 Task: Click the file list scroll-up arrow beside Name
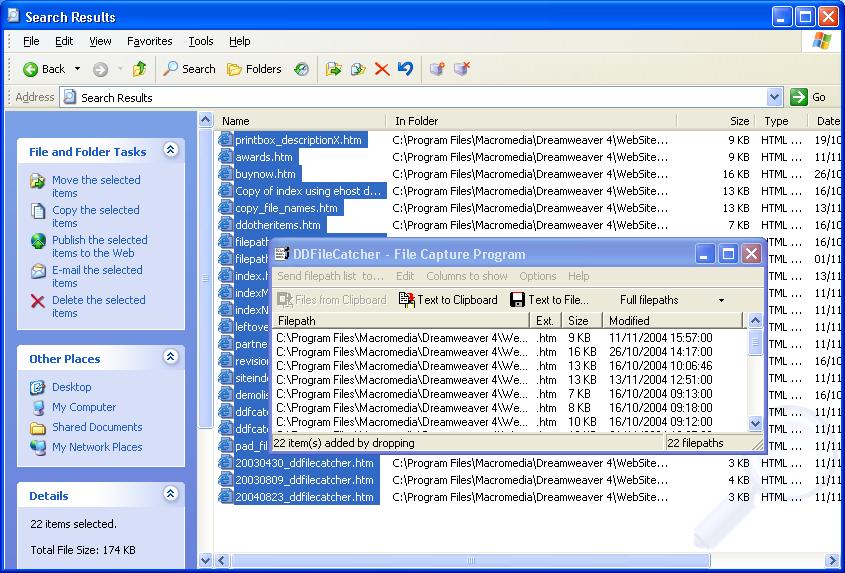click(205, 120)
